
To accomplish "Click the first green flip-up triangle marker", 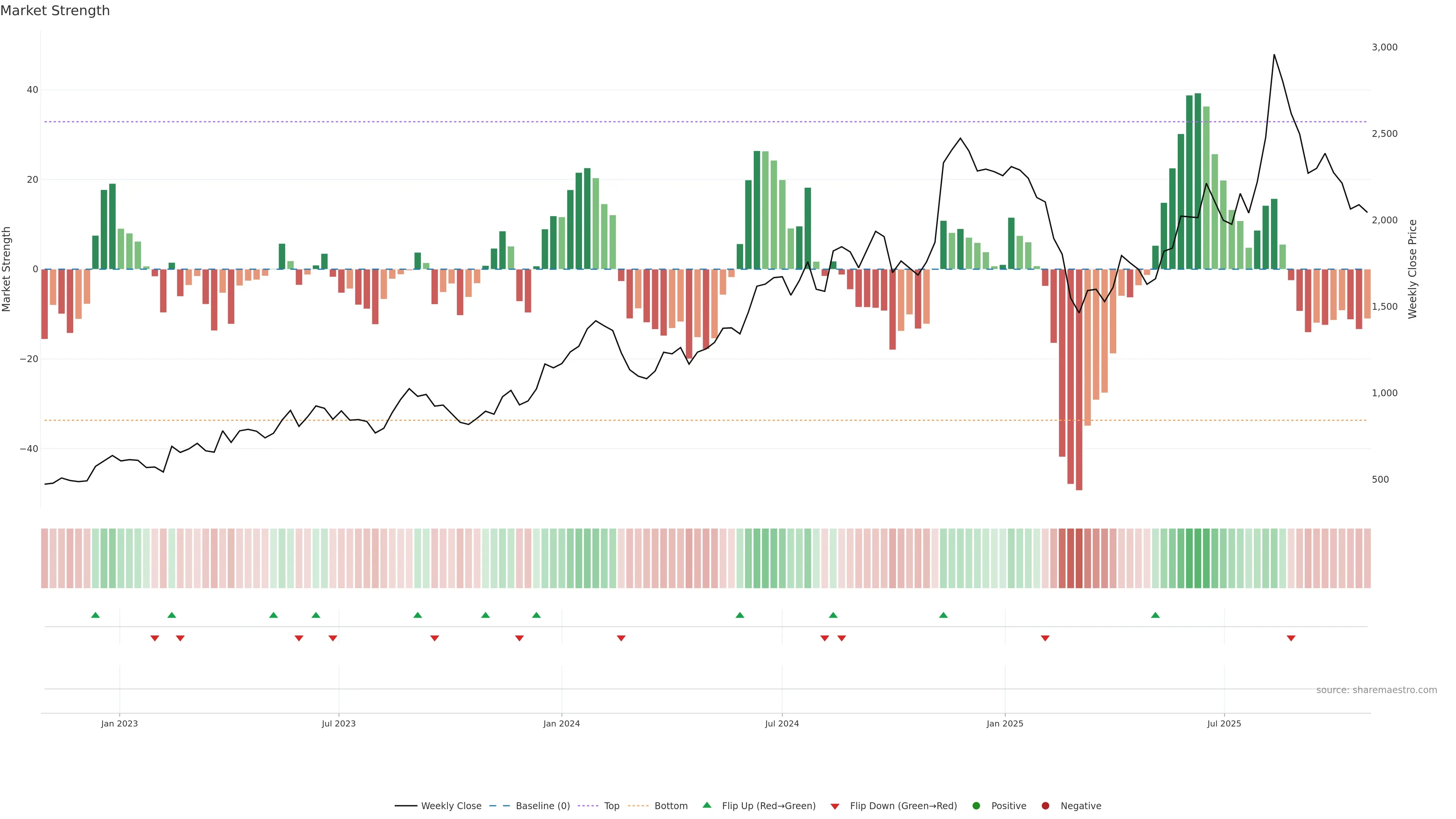I will click(x=96, y=615).
